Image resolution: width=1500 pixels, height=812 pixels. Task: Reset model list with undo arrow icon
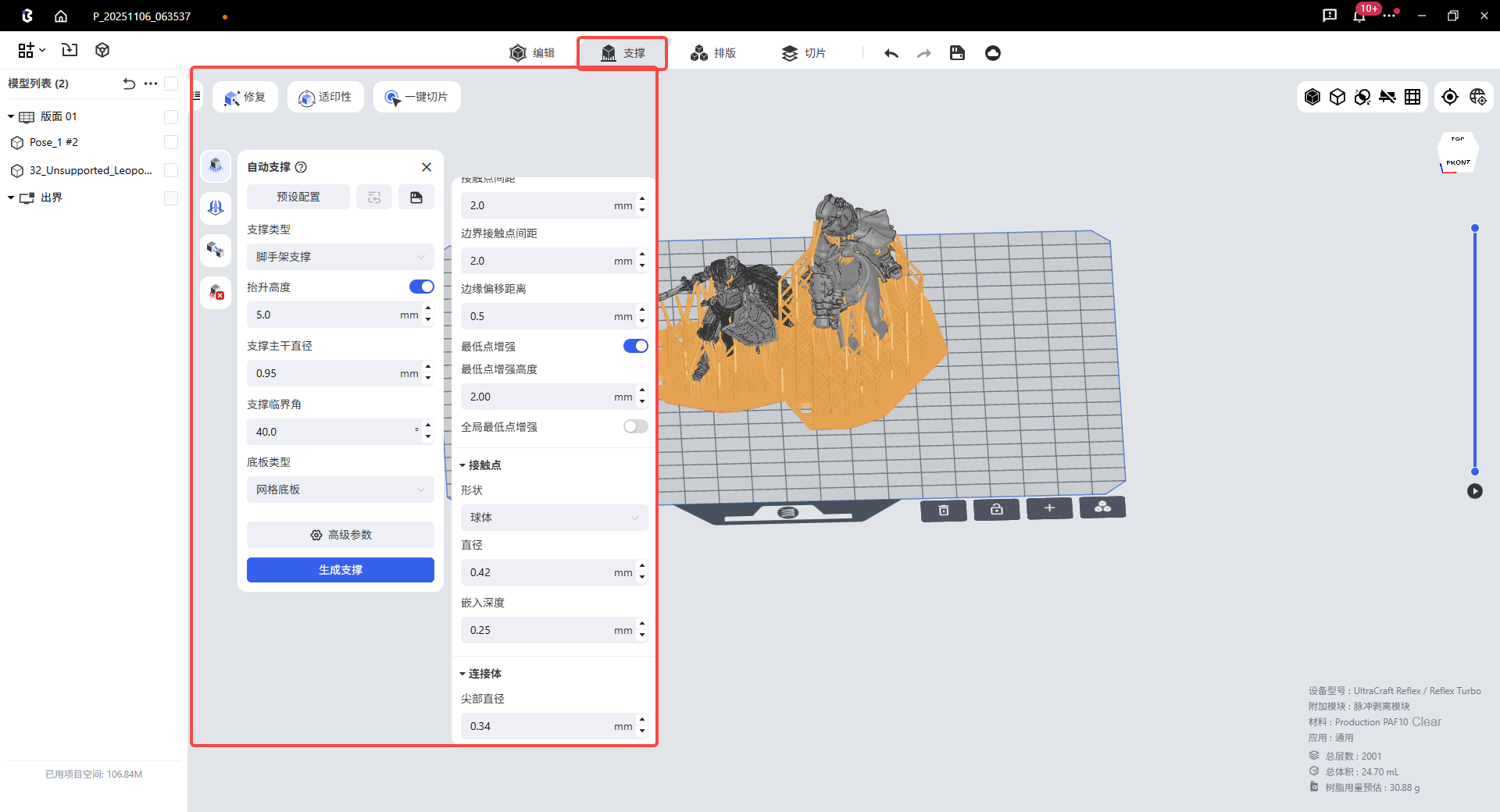[130, 84]
